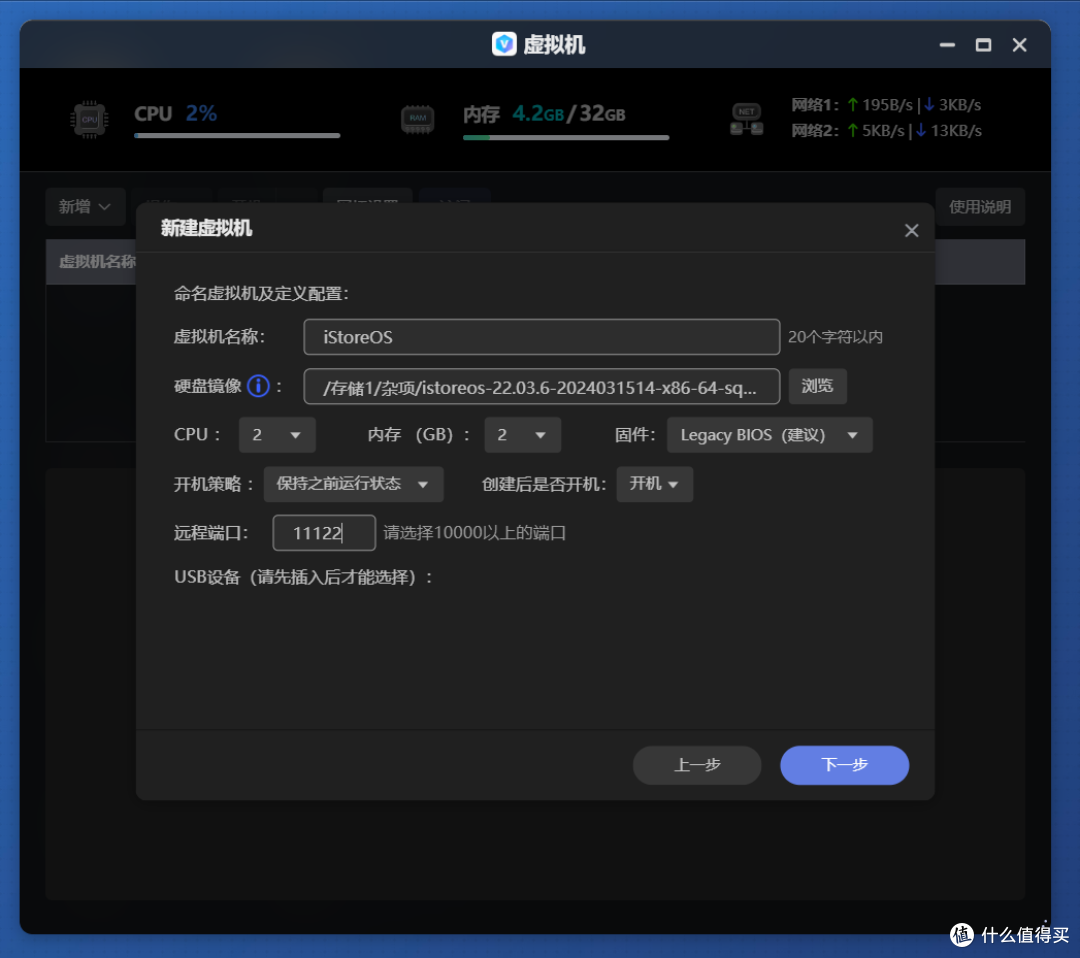Click the CPU chip icon in the status bar
The image size is (1080, 958).
tap(90, 119)
